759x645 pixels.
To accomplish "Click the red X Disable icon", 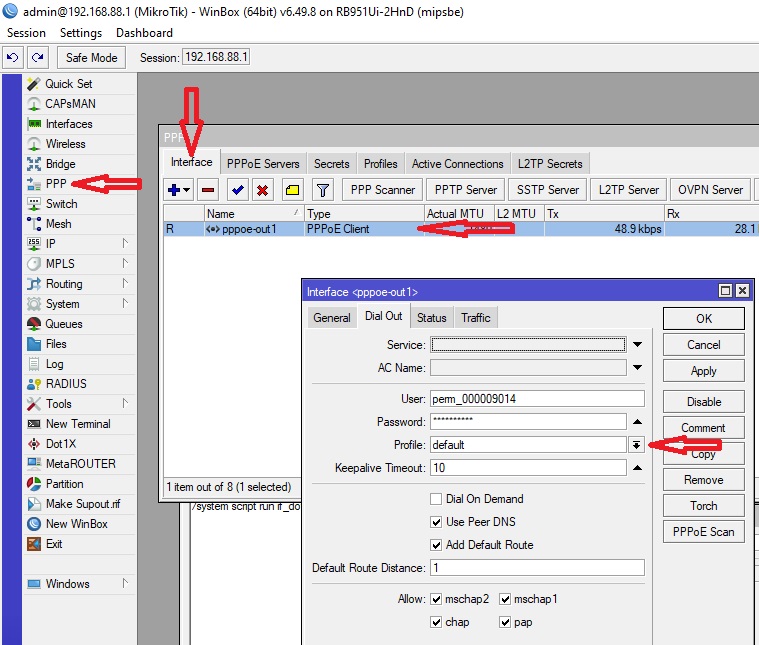I will 262,189.
